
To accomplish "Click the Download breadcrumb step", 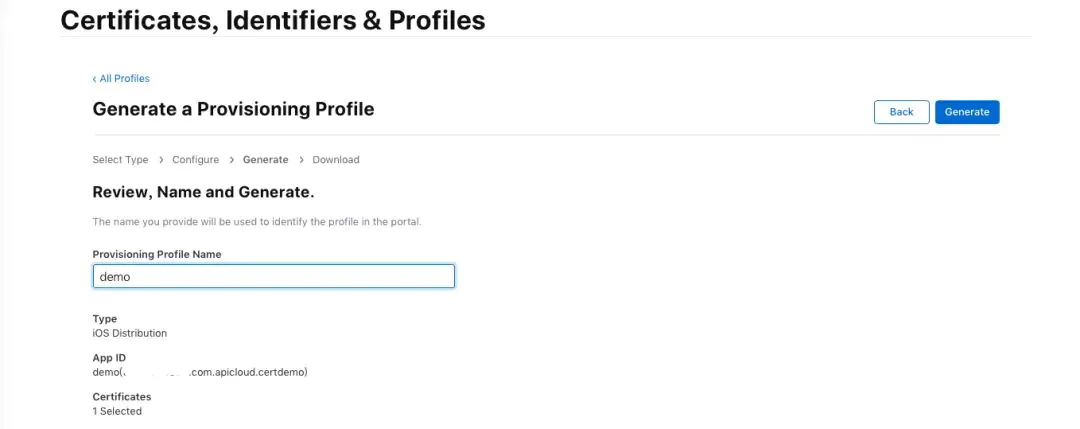I will tap(335, 160).
